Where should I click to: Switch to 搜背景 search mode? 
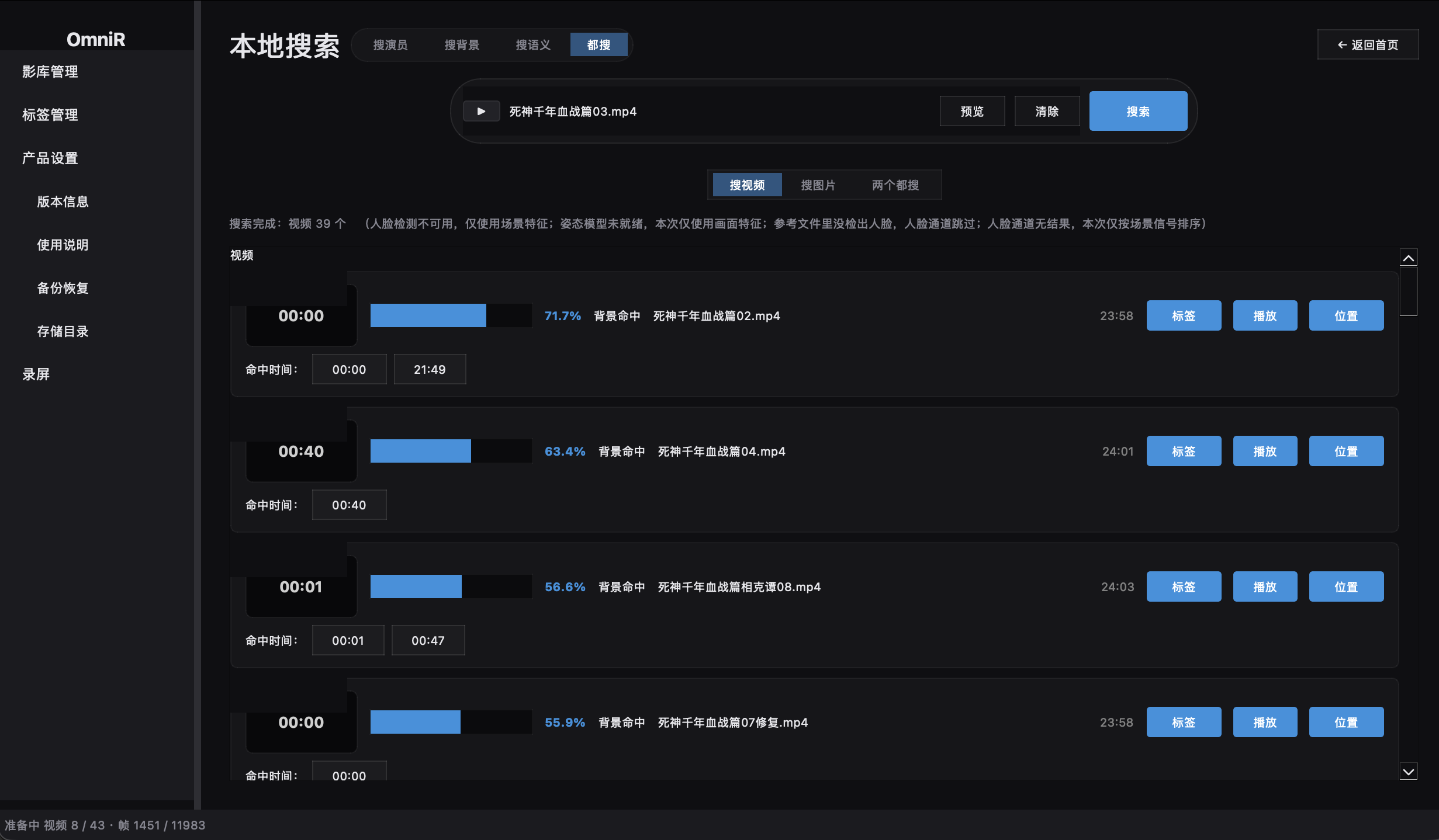[462, 45]
